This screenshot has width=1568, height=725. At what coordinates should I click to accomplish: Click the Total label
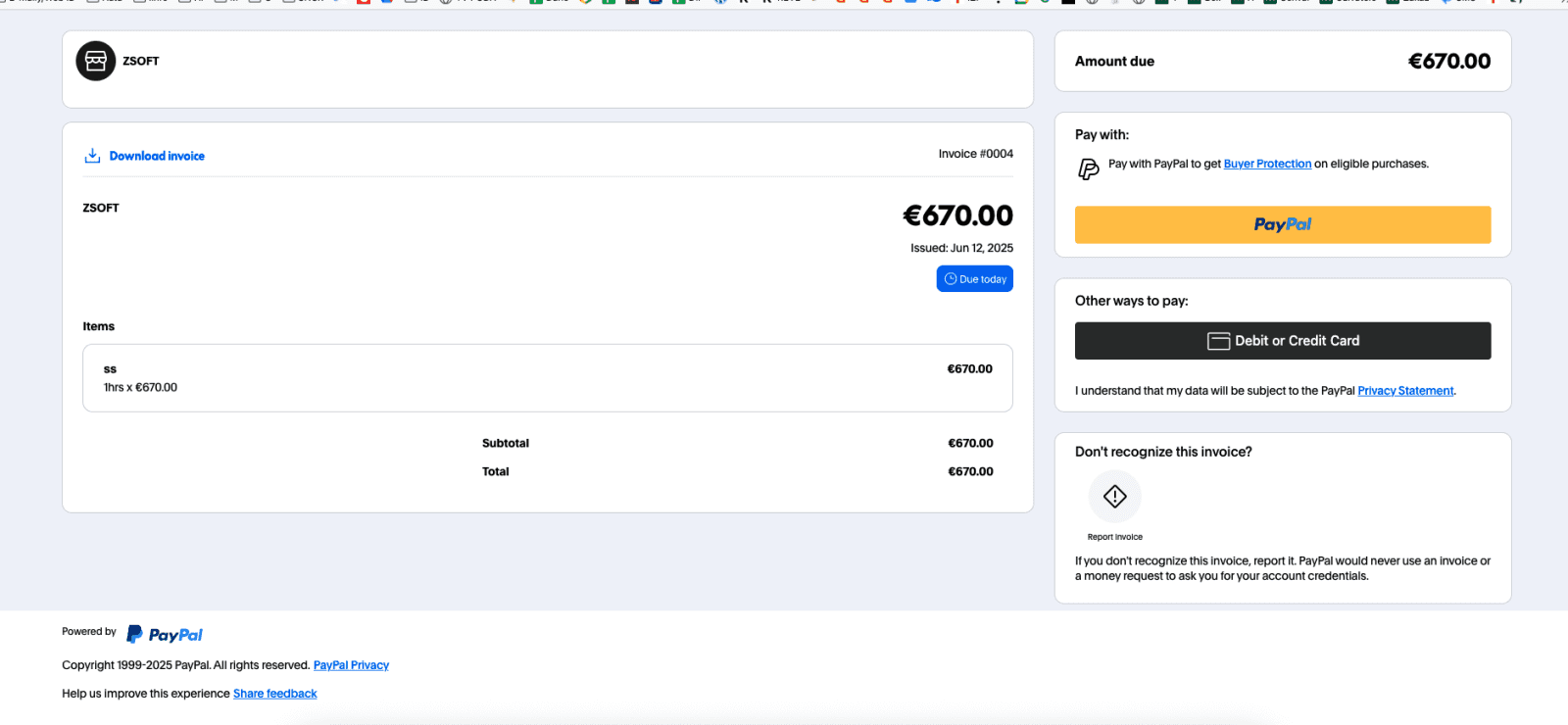(x=496, y=471)
